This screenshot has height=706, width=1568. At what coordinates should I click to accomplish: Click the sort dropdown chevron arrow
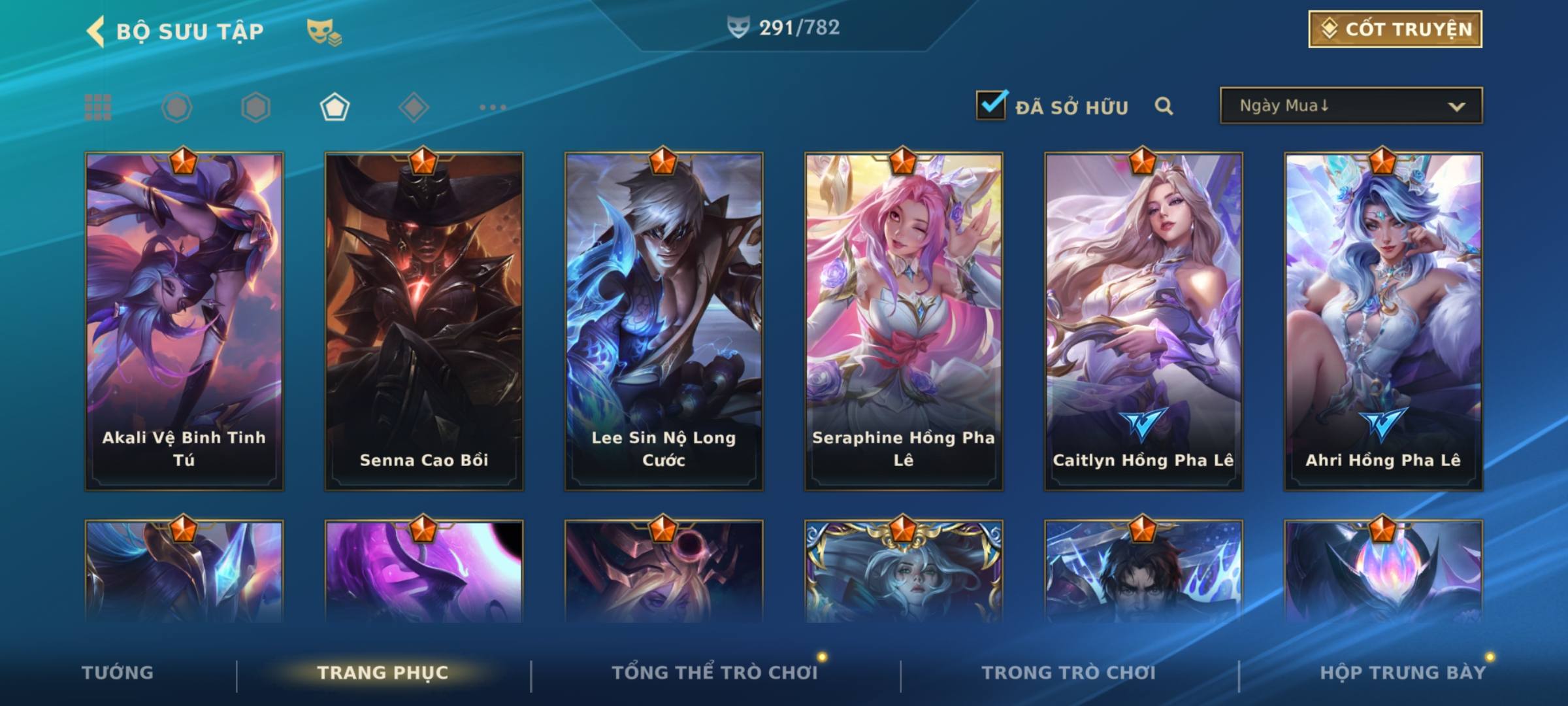coord(1456,107)
